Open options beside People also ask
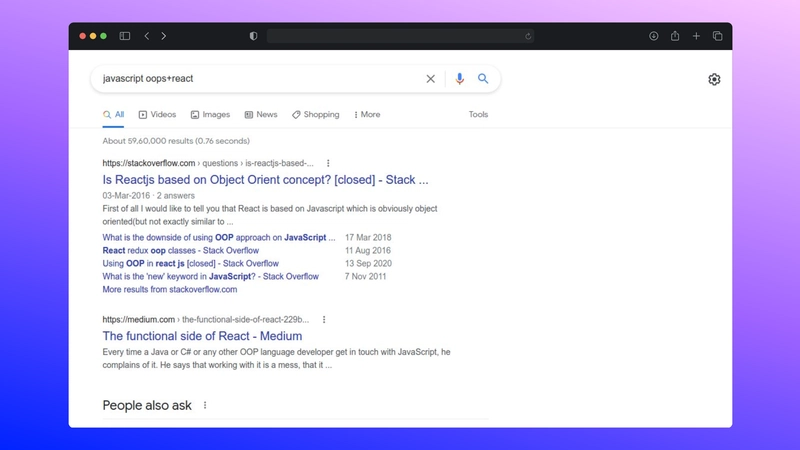Image resolution: width=800 pixels, height=450 pixels. [x=205, y=405]
